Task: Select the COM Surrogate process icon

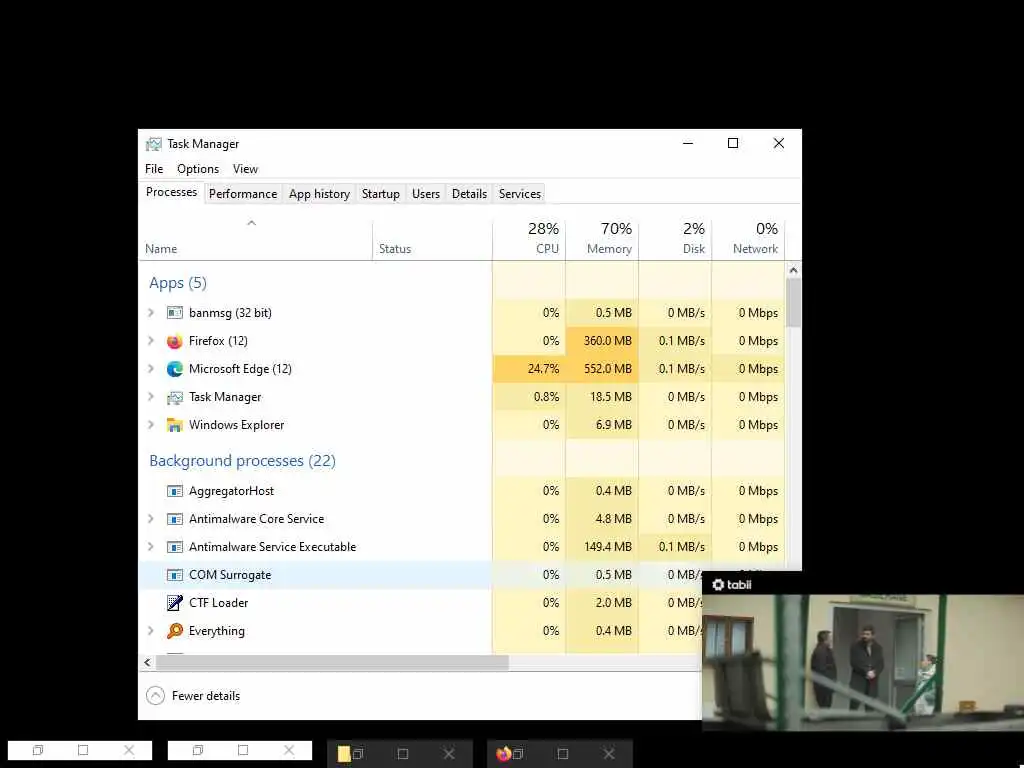Action: coord(174,575)
